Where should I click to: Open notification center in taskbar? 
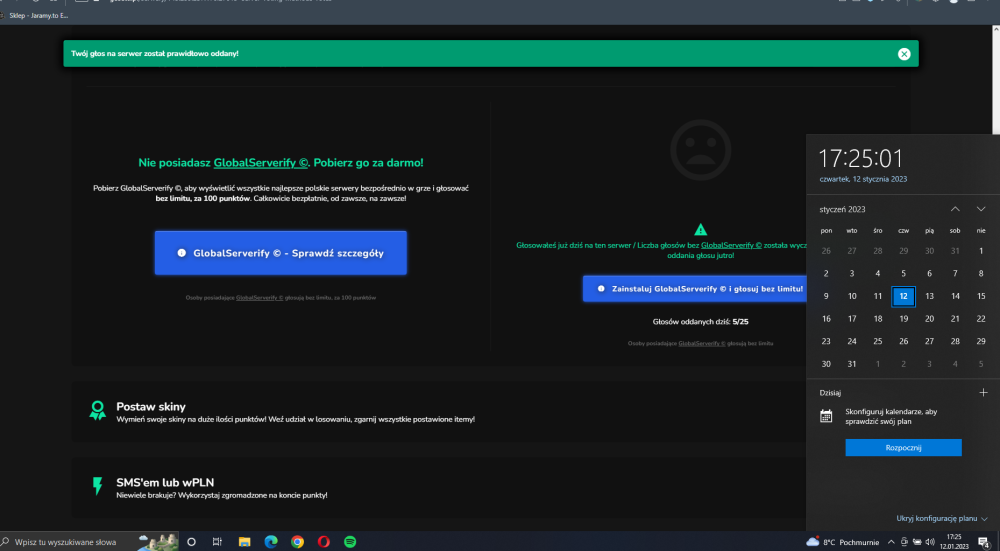click(983, 542)
